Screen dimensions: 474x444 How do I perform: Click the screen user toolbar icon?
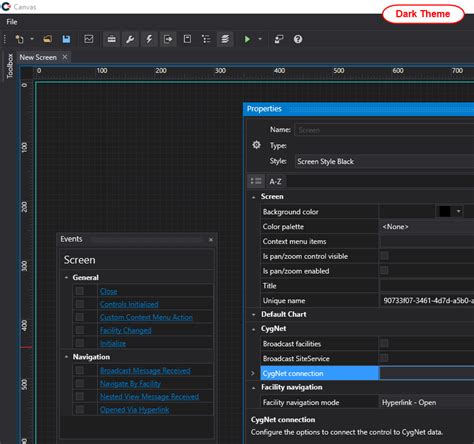coord(279,39)
